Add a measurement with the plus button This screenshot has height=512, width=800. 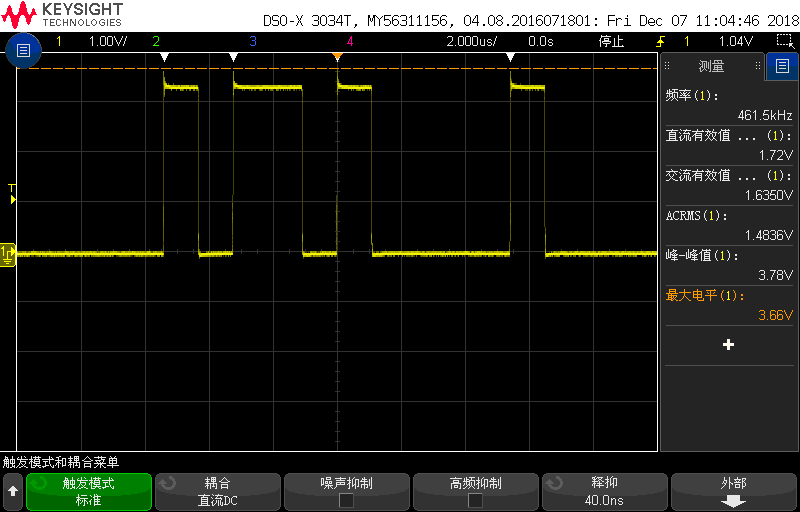(x=728, y=345)
